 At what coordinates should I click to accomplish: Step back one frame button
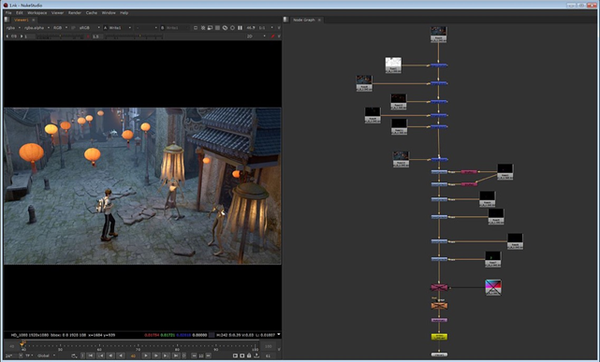click(x=111, y=355)
